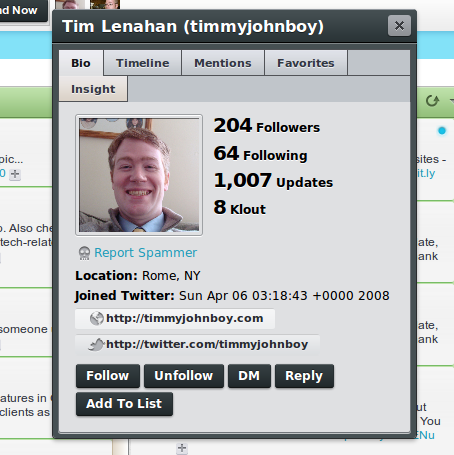
Task: Switch to the Timeline tab
Action: (x=143, y=63)
